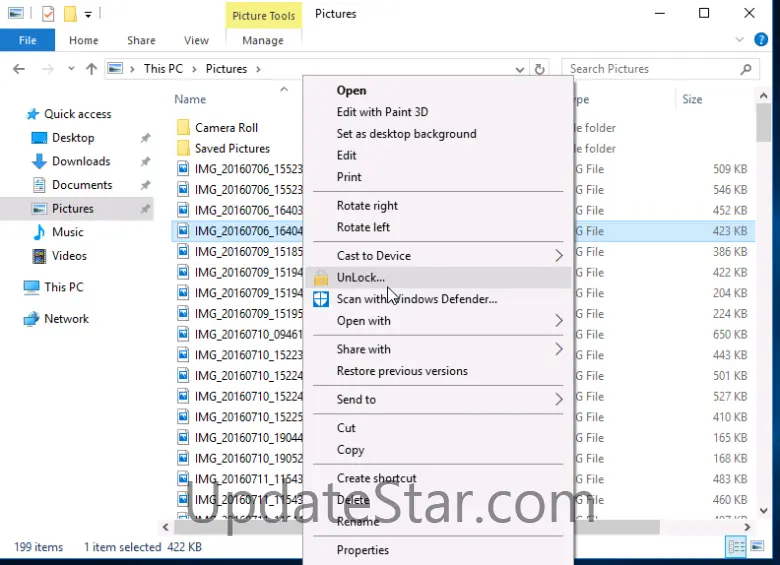The height and width of the screenshot is (565, 780).
Task: Open the Manage tab under Picture Tools
Action: pos(263,40)
